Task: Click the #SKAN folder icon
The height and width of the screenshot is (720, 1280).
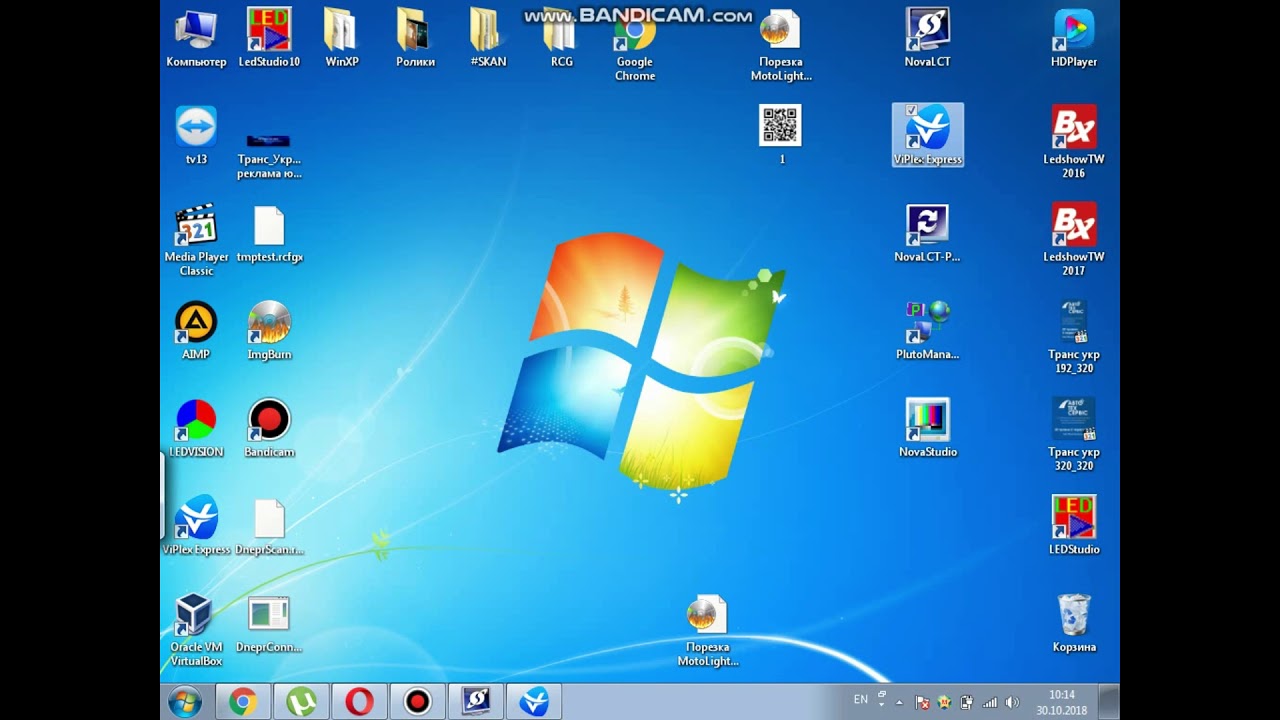Action: point(488,38)
